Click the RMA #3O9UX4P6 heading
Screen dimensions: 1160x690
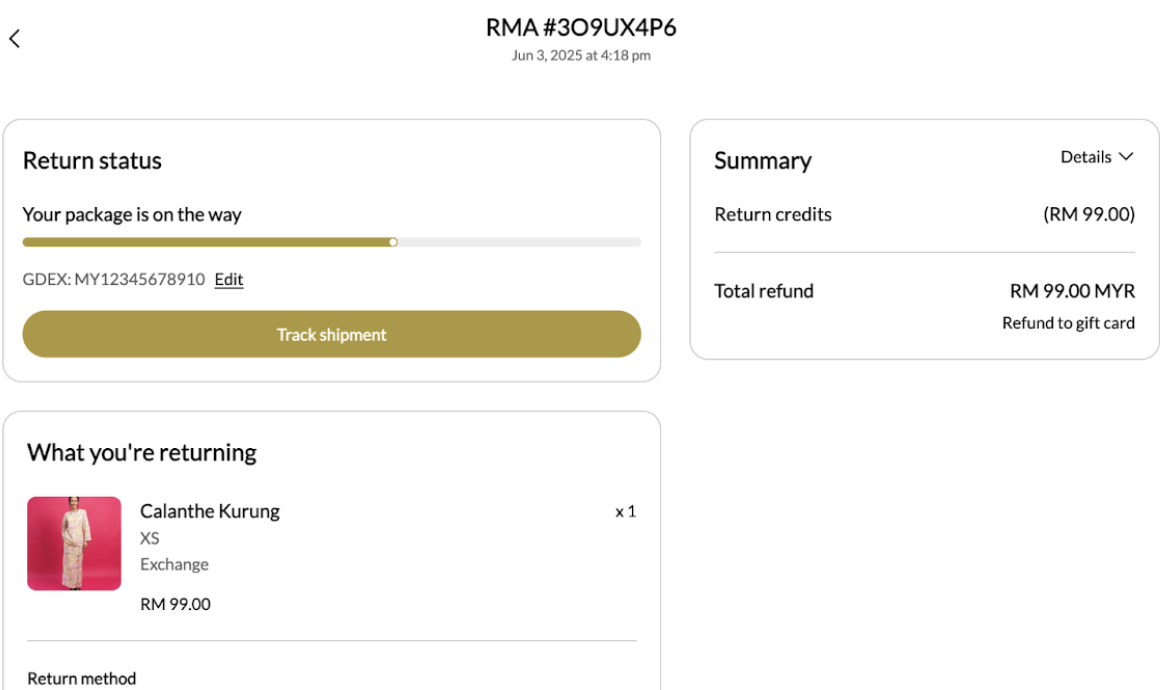pos(581,27)
